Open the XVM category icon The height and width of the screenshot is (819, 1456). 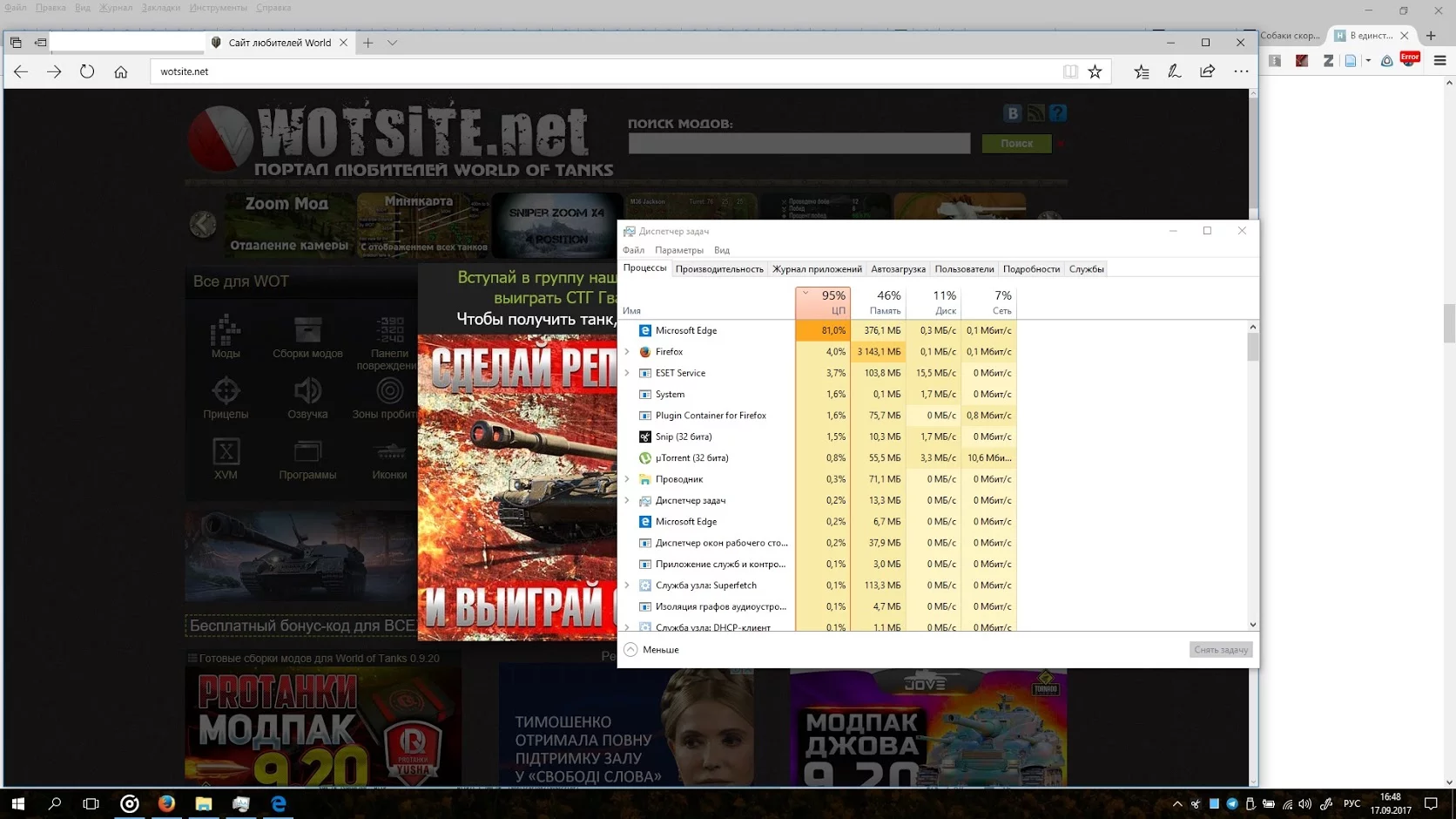226,458
